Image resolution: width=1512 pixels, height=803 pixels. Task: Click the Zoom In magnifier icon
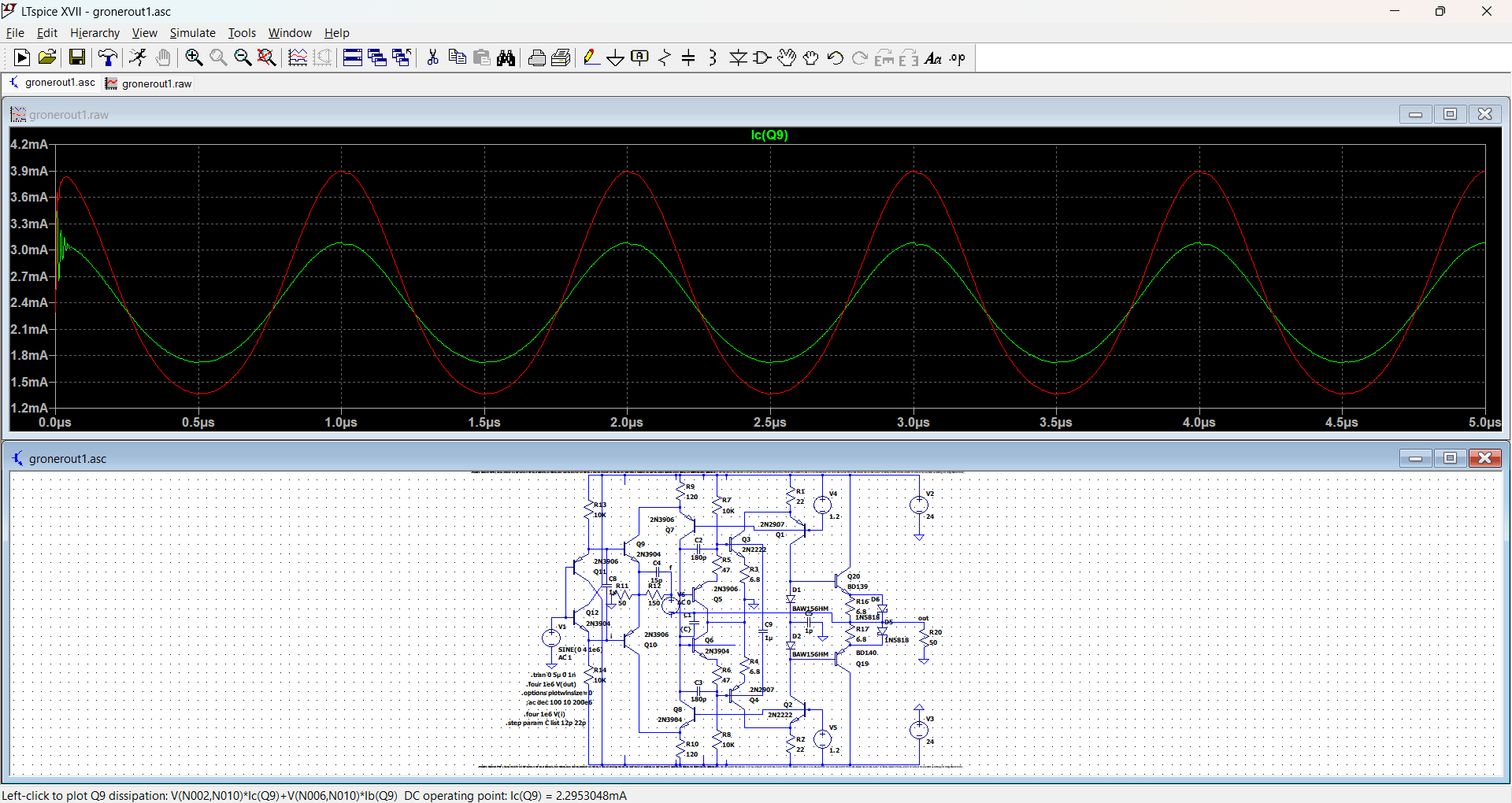click(194, 57)
